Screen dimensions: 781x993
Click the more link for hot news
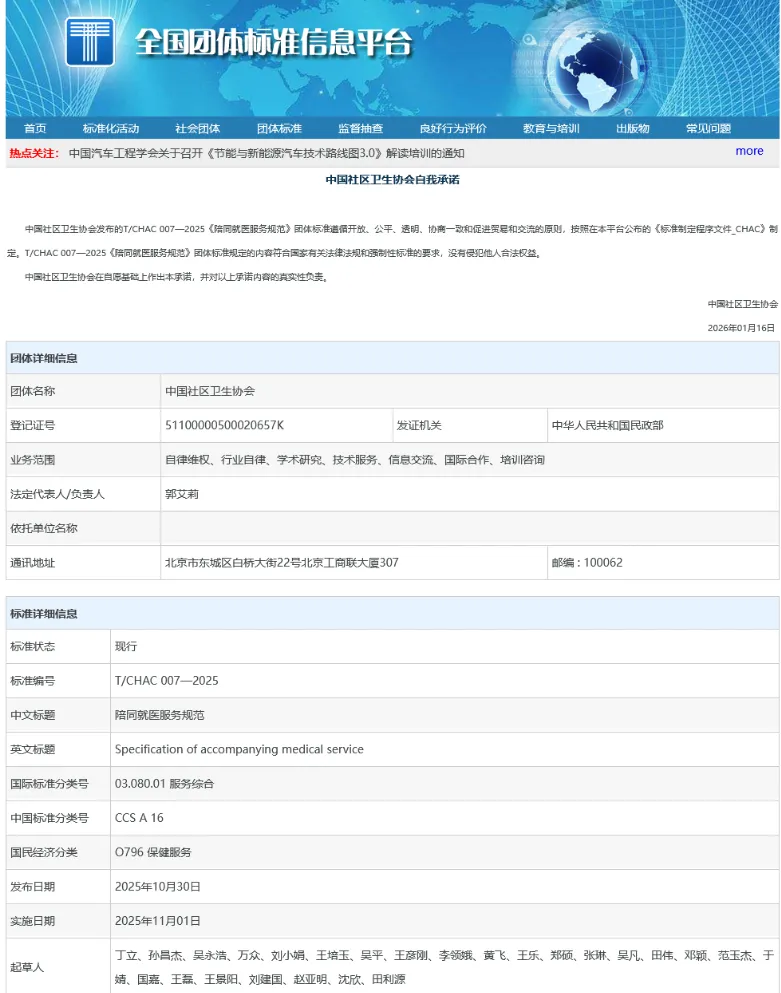749,151
